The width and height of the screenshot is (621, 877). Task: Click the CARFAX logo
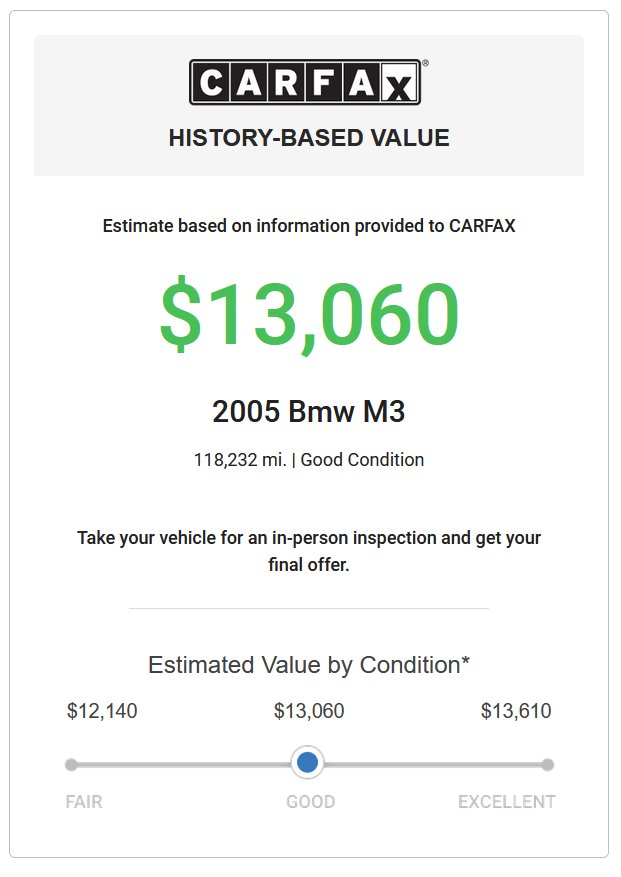[305, 82]
